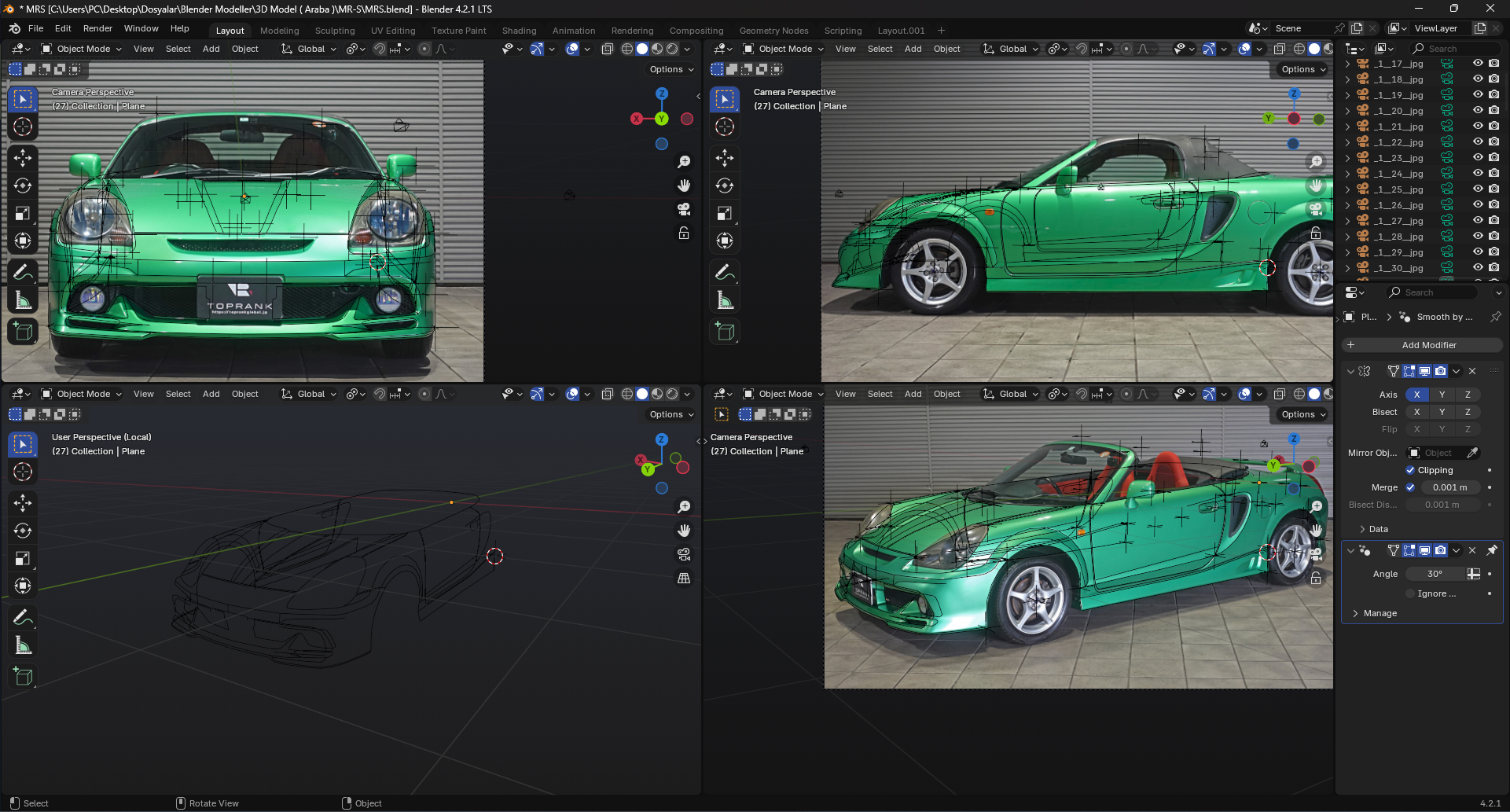Expand the _1_20_jpg outliner entry

tap(1348, 111)
